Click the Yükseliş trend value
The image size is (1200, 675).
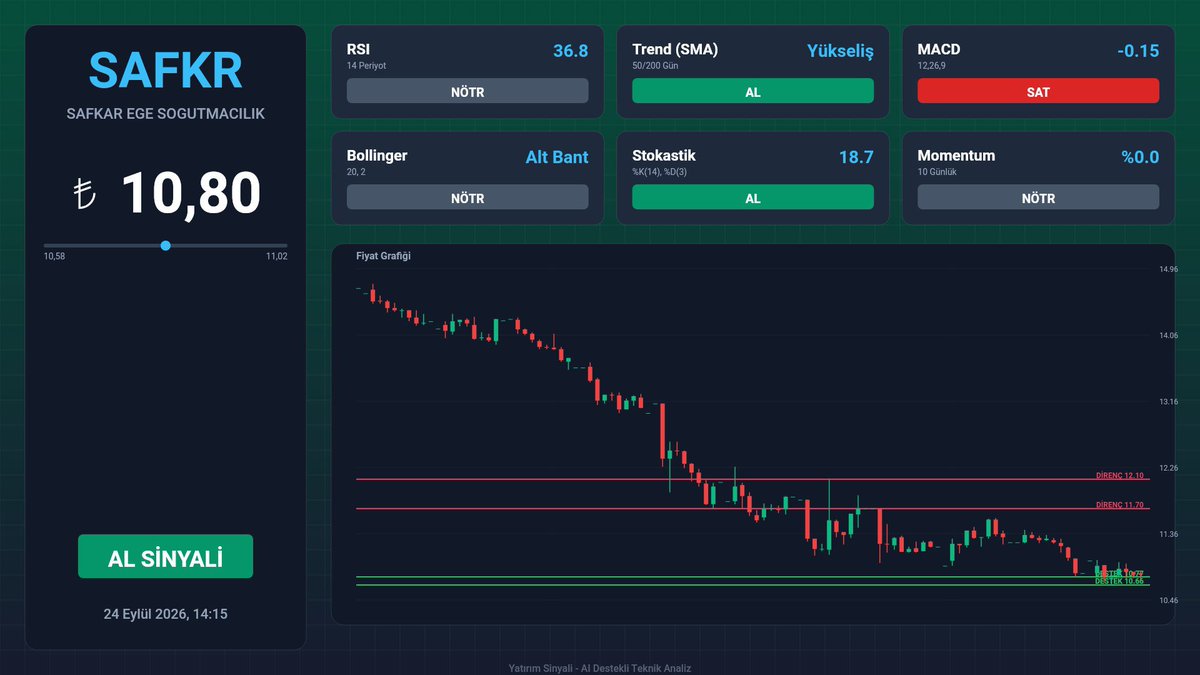(840, 51)
